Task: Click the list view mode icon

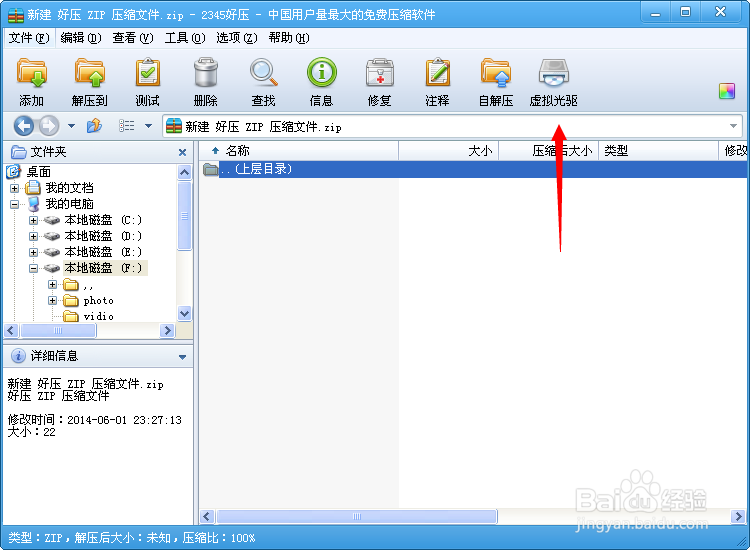Action: click(127, 126)
